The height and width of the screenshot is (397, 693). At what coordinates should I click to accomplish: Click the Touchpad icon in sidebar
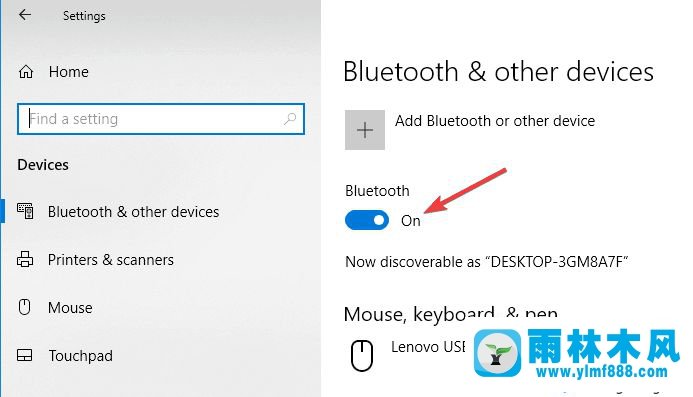tap(25, 355)
